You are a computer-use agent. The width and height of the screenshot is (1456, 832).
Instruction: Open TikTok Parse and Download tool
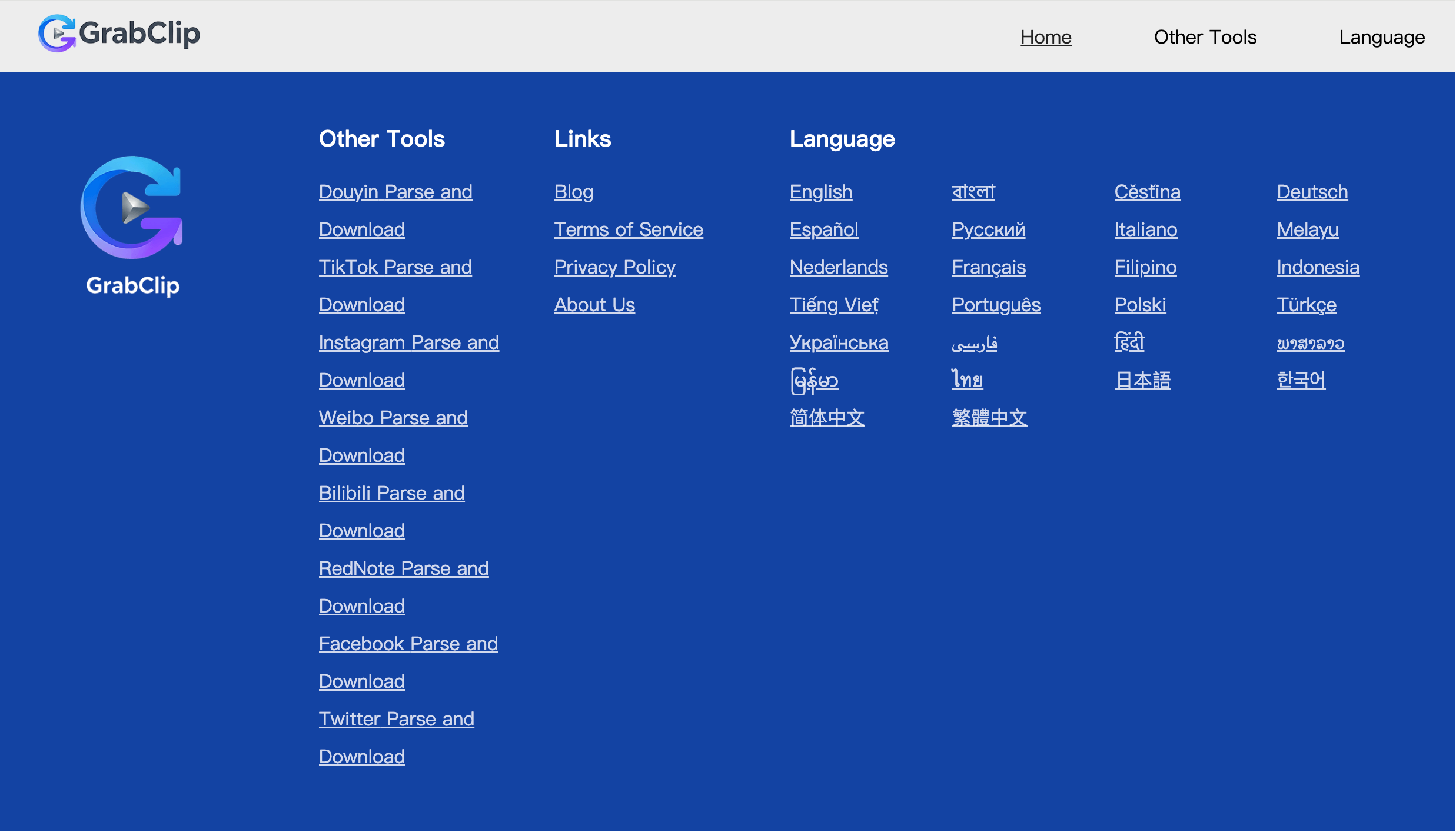[x=395, y=267]
